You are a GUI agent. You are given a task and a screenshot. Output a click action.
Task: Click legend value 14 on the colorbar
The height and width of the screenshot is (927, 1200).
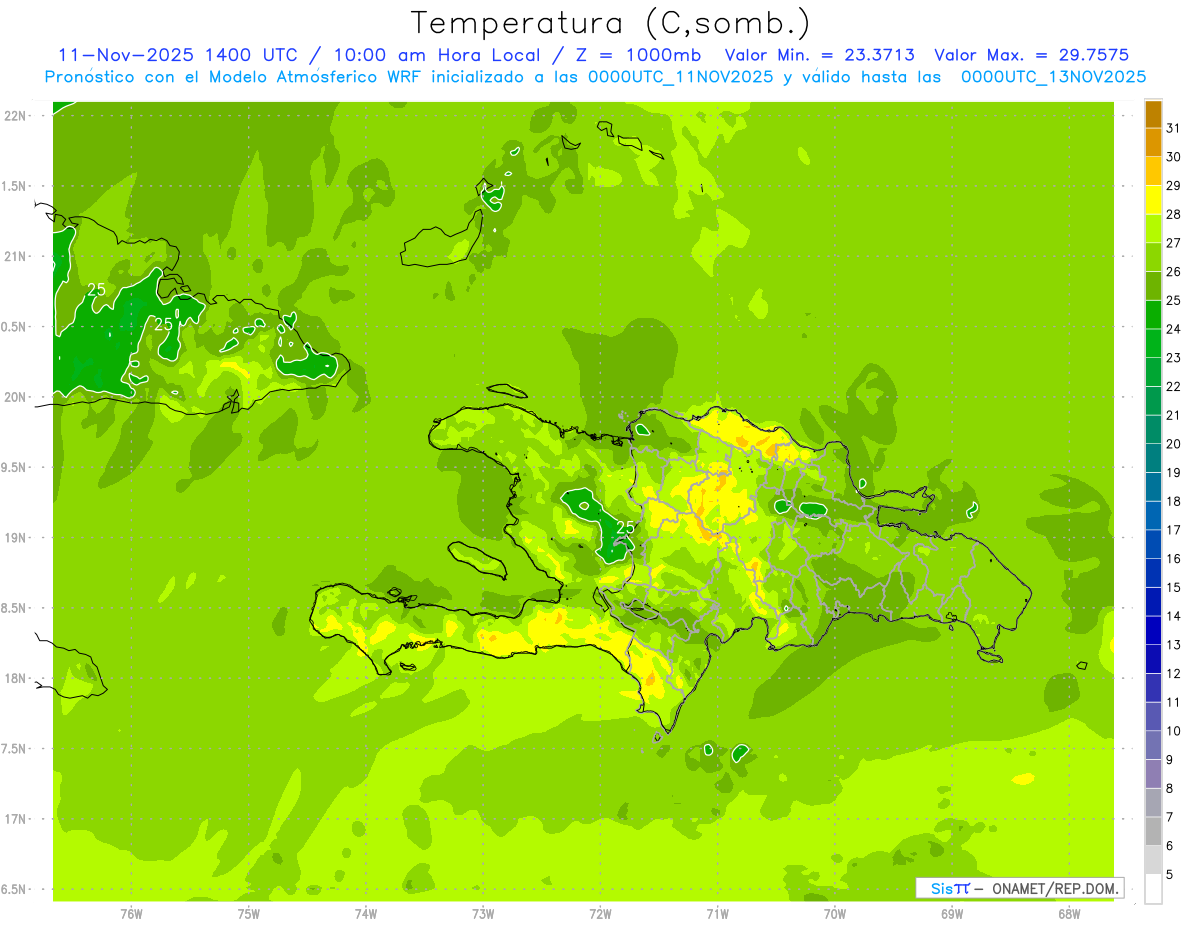[x=1173, y=616]
